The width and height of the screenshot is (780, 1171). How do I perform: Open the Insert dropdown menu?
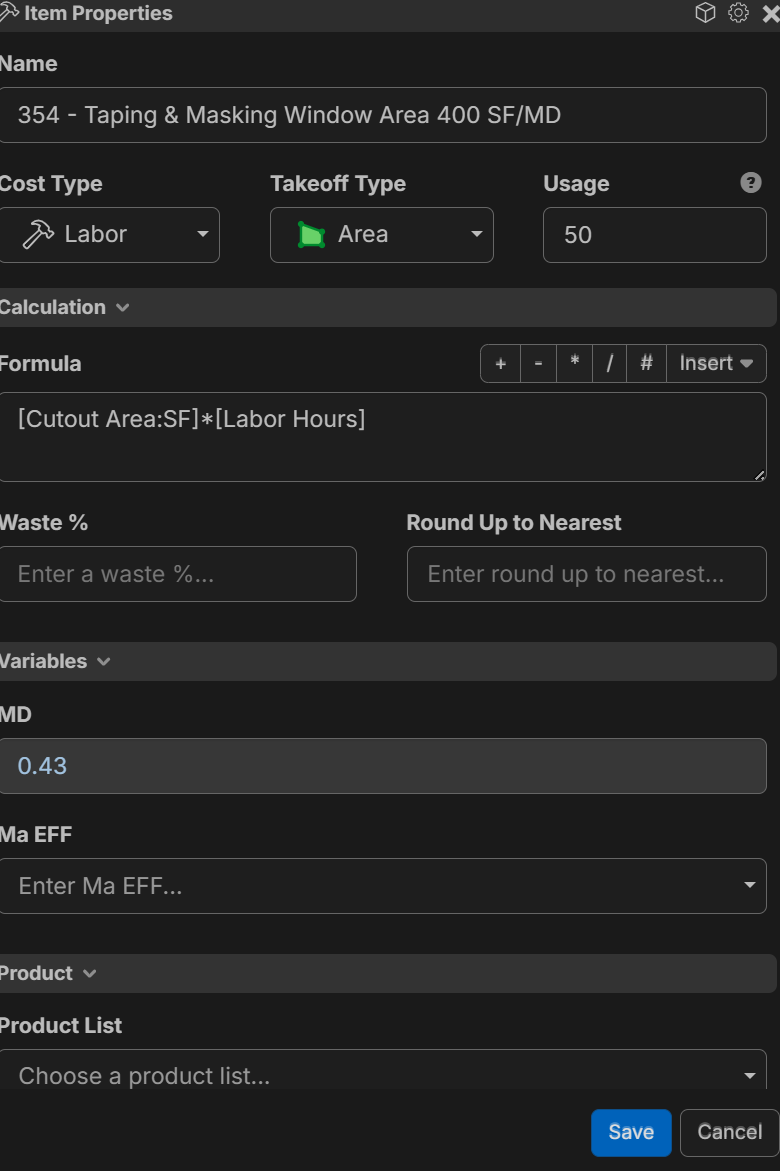(x=716, y=364)
